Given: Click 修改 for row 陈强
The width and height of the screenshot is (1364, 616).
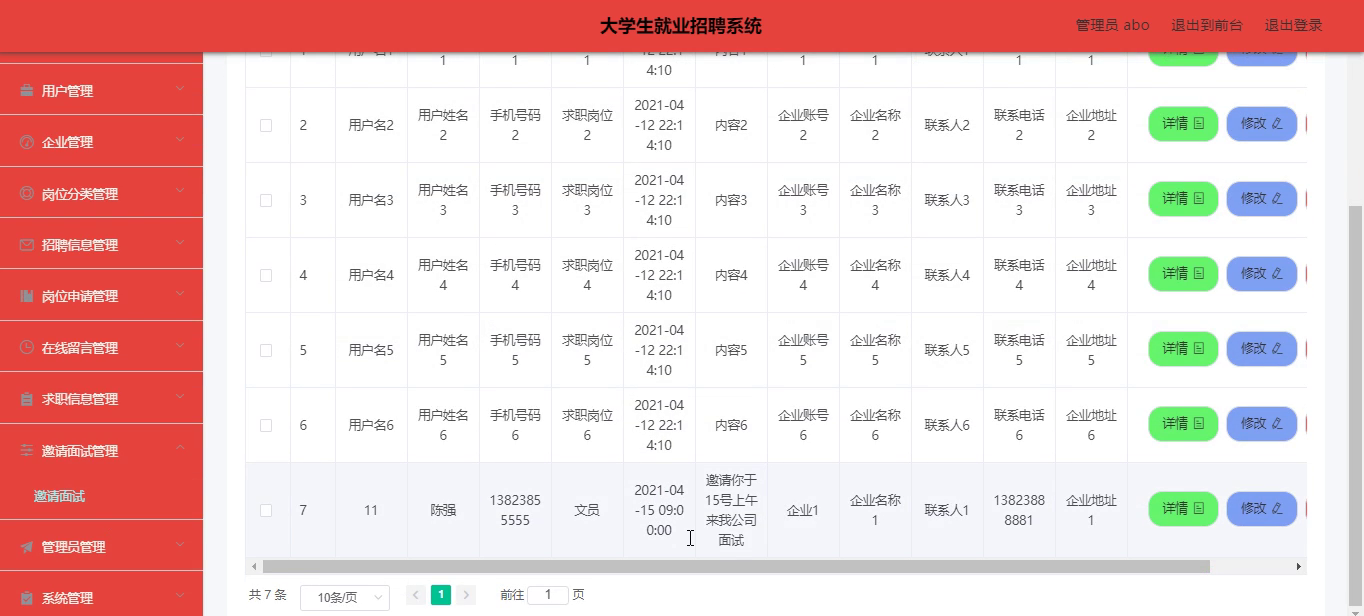Looking at the screenshot, I should (1261, 509).
